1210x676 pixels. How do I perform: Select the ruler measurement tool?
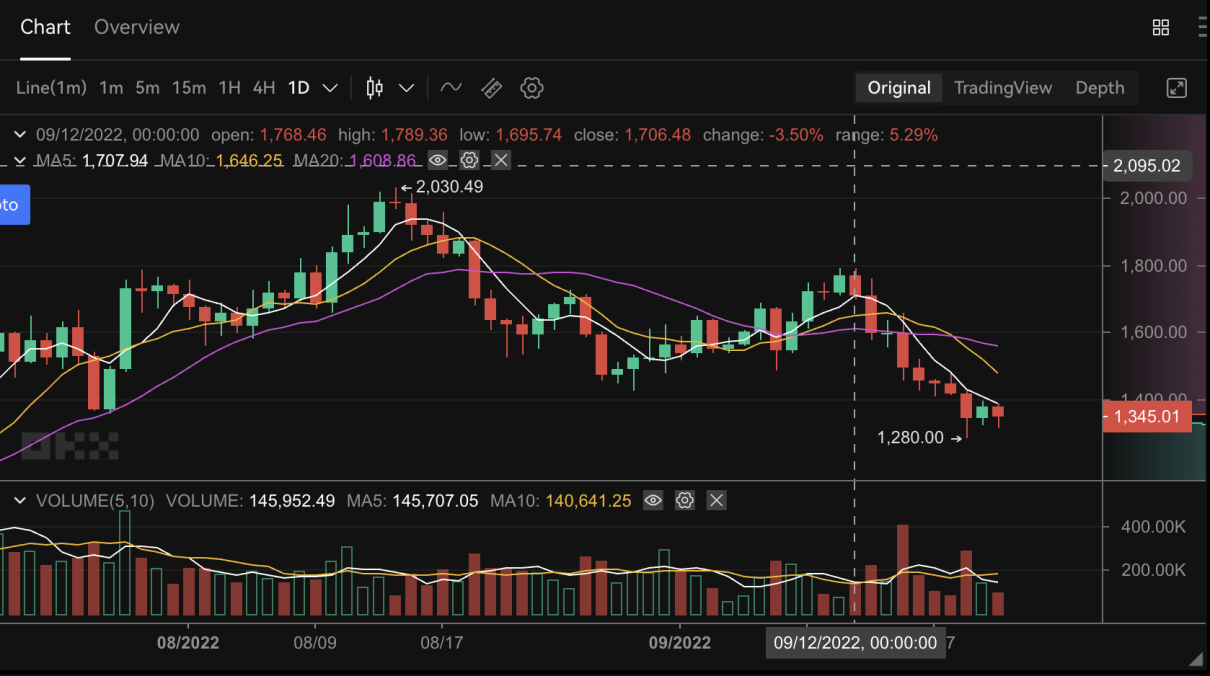coord(491,88)
